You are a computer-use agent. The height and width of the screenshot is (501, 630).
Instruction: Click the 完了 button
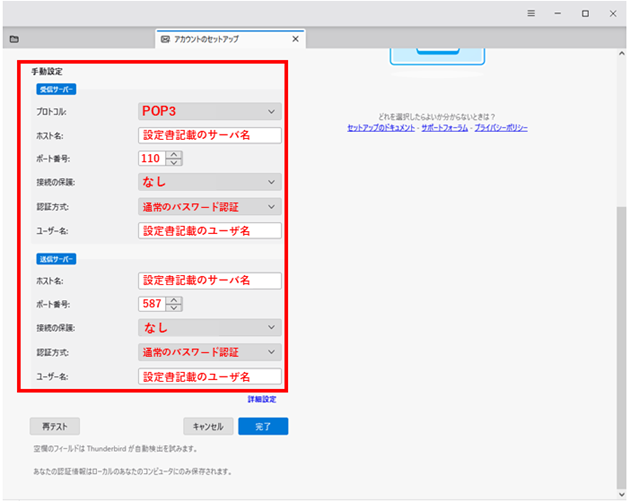(263, 425)
